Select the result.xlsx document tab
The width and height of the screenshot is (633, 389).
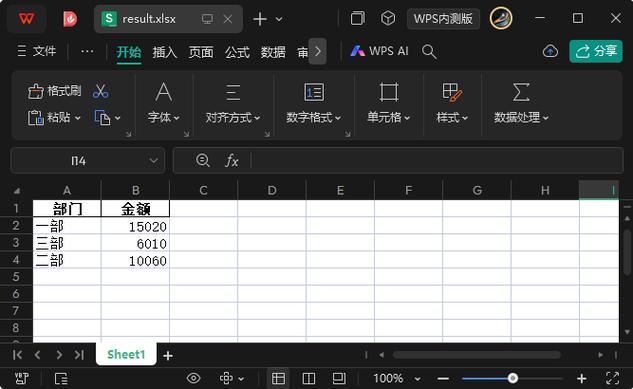tap(168, 19)
